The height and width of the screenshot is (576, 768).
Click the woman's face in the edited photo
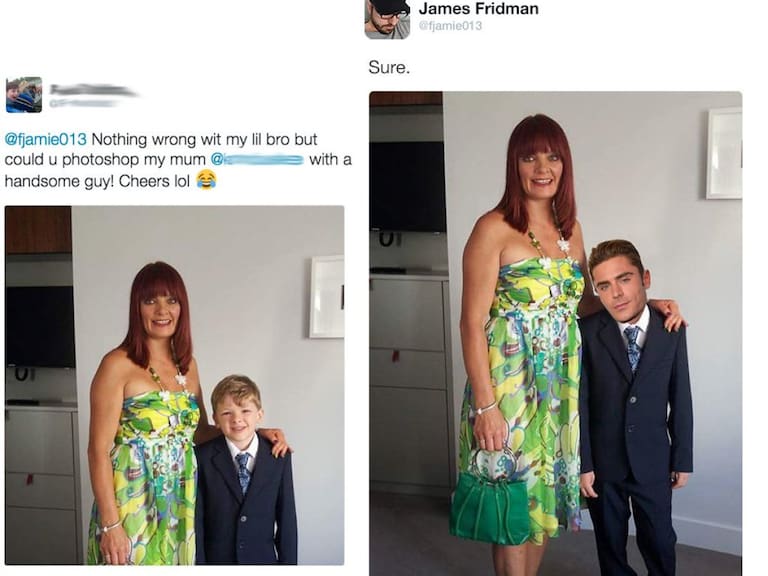click(539, 166)
